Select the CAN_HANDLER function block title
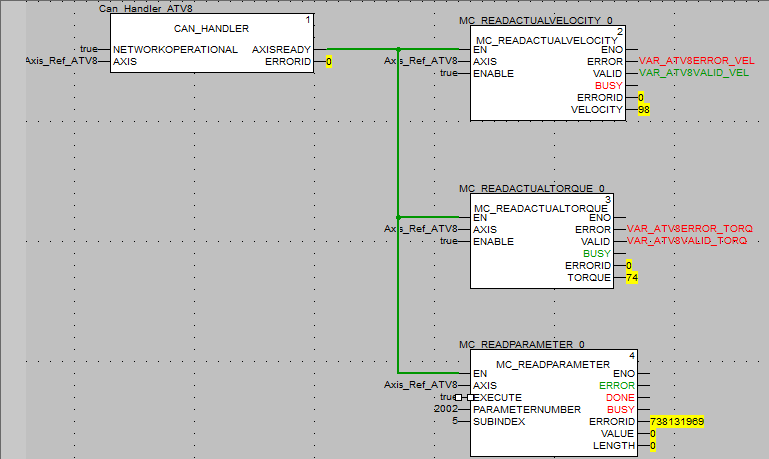 click(x=211, y=29)
